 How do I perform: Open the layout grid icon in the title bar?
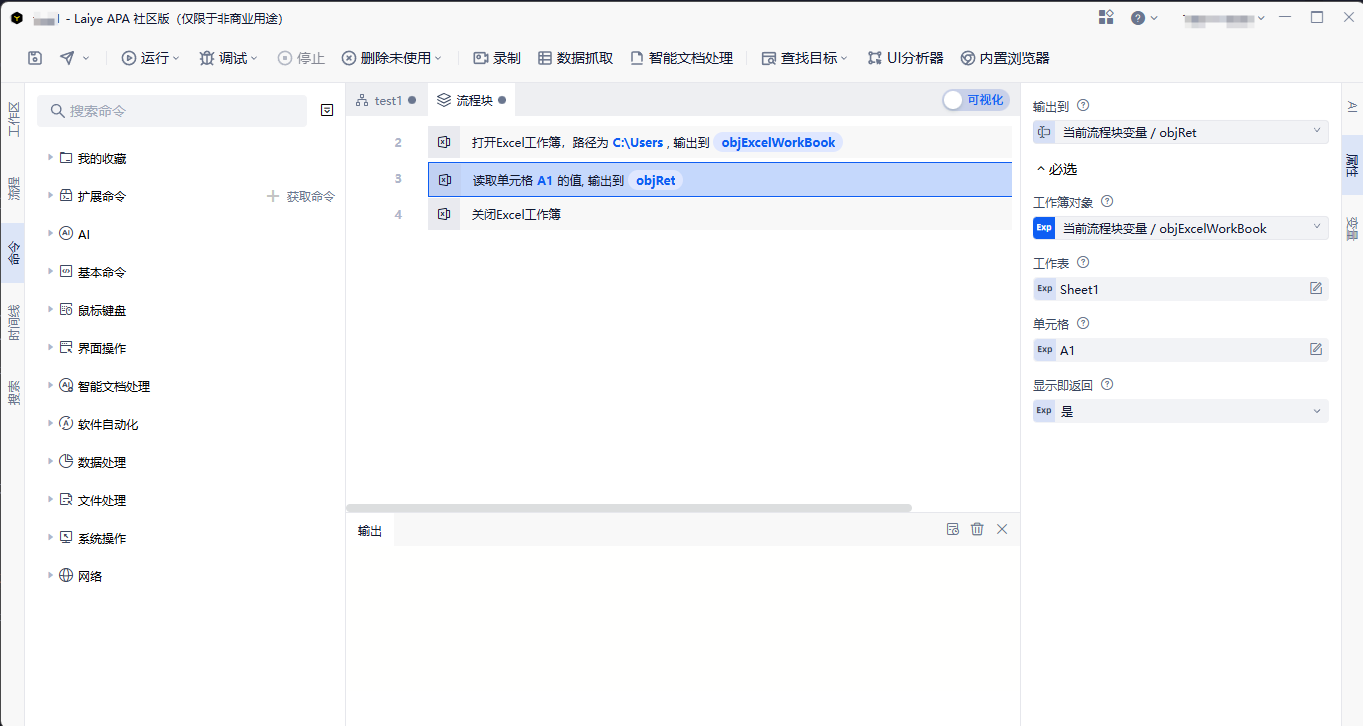pyautogui.click(x=1106, y=17)
